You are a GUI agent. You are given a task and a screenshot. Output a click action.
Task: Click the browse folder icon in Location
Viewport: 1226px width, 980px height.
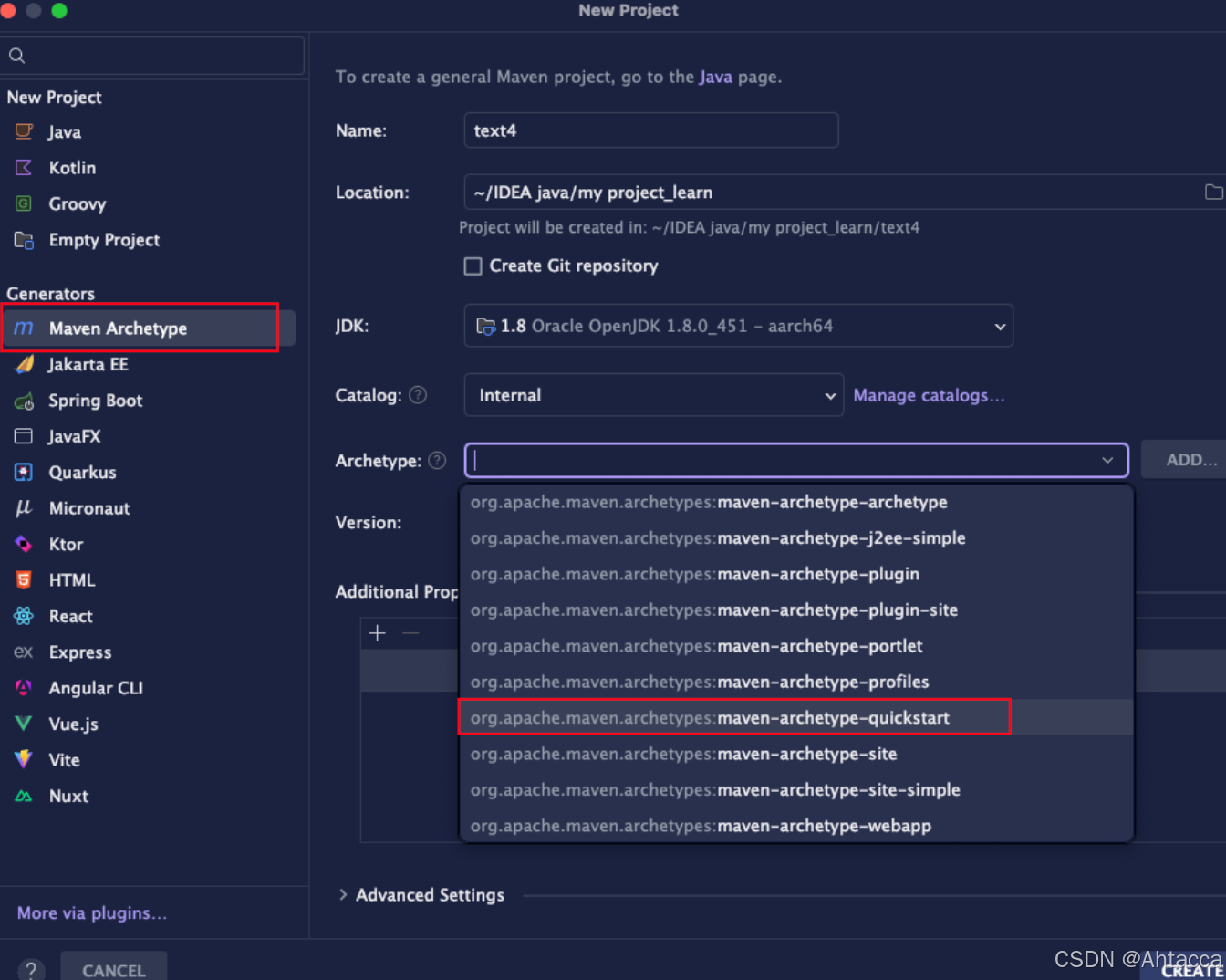pyautogui.click(x=1213, y=192)
